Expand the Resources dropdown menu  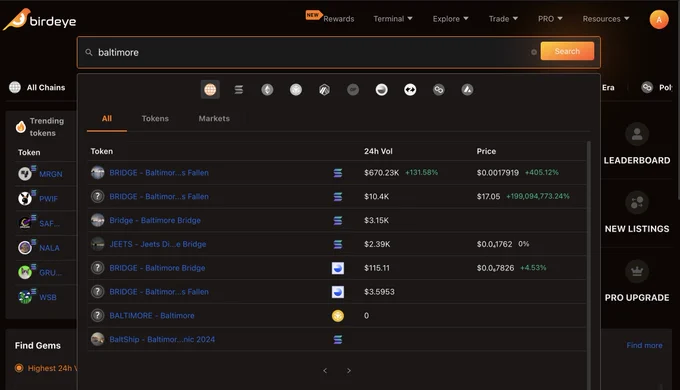(605, 19)
